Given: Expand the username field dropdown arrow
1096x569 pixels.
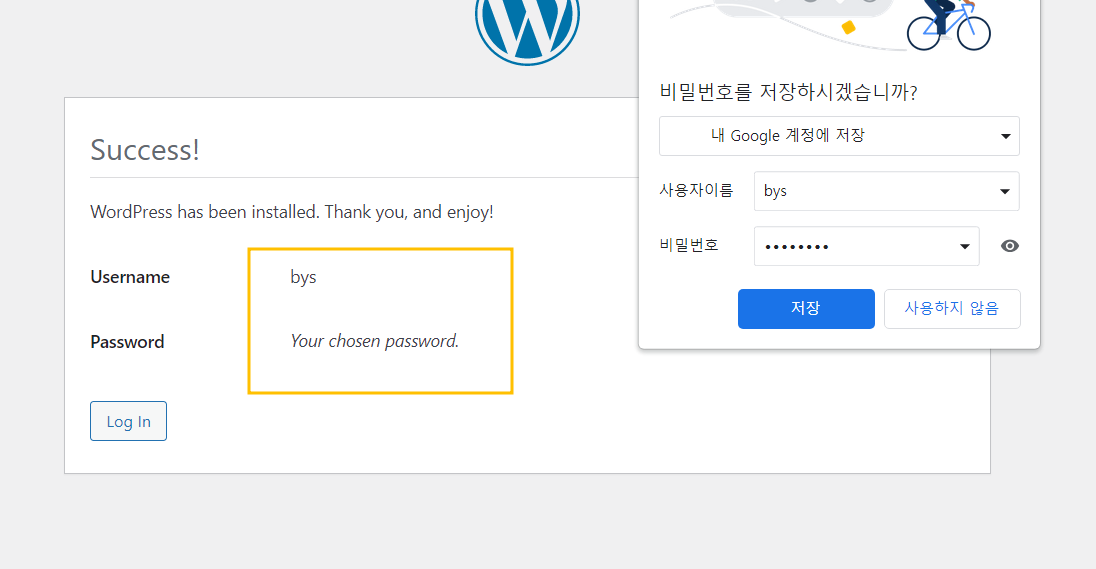Looking at the screenshot, I should 1004,192.
